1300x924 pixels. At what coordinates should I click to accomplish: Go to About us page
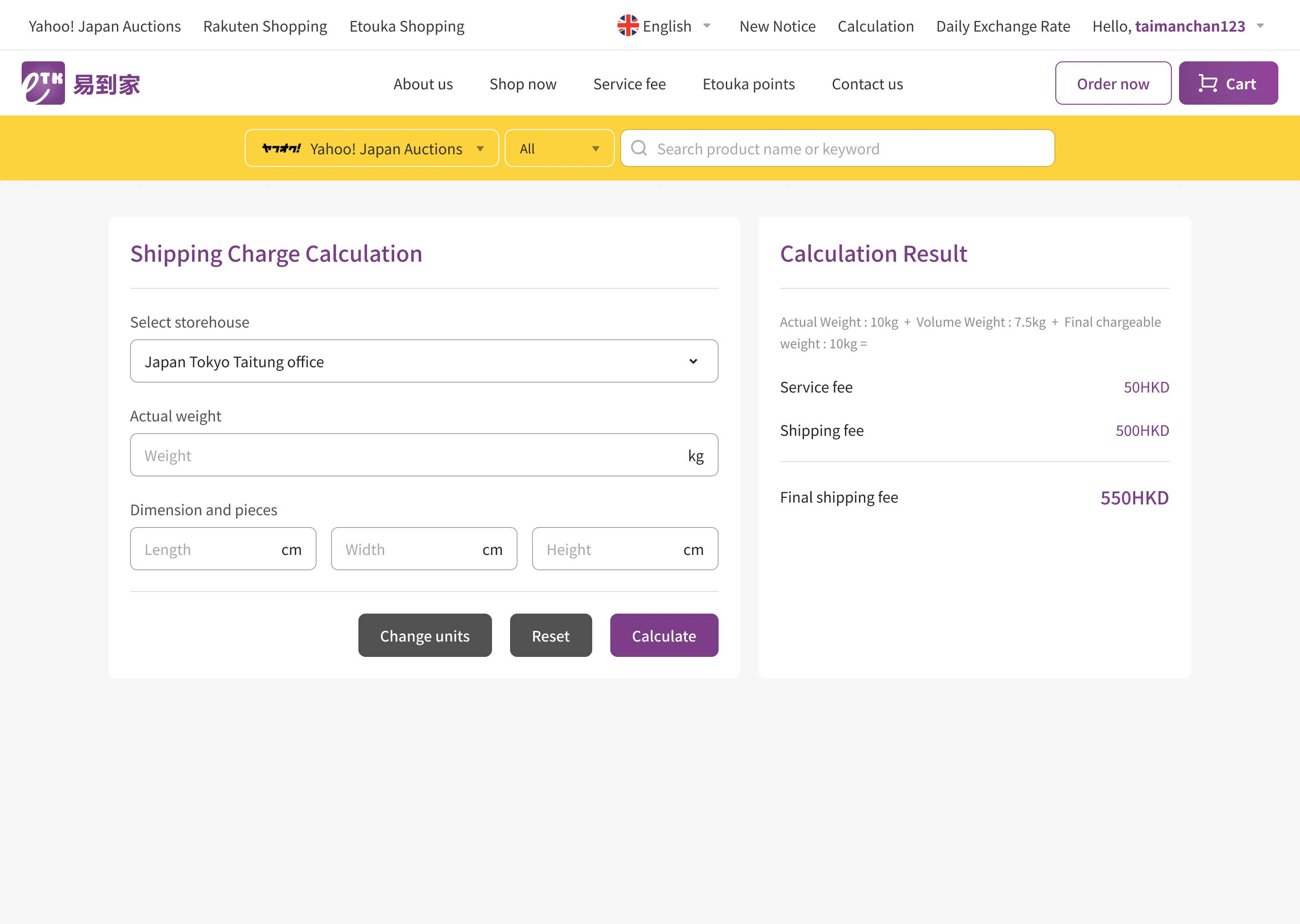(x=423, y=84)
